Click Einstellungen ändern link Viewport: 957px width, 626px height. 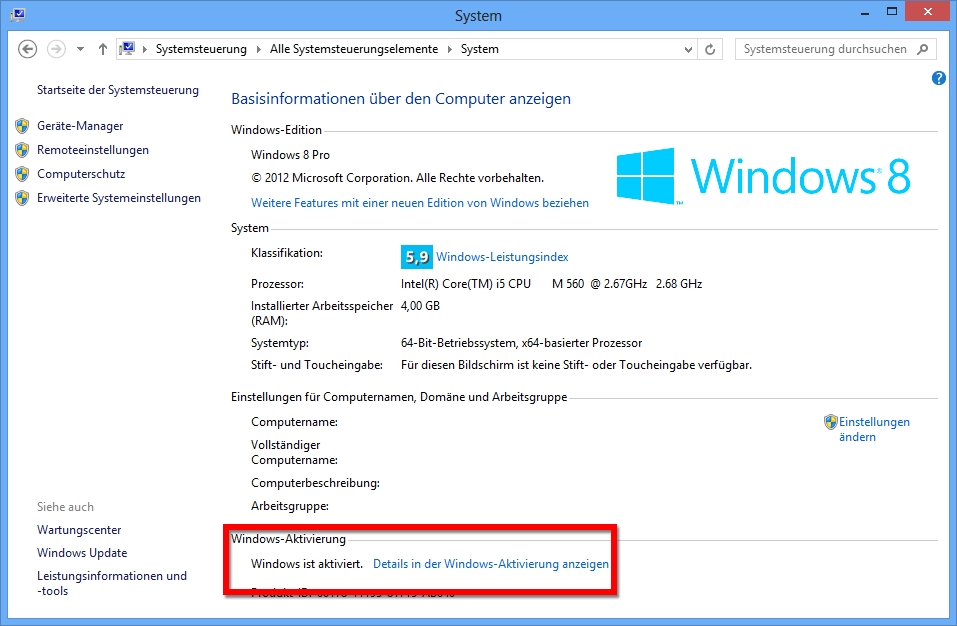click(874, 430)
